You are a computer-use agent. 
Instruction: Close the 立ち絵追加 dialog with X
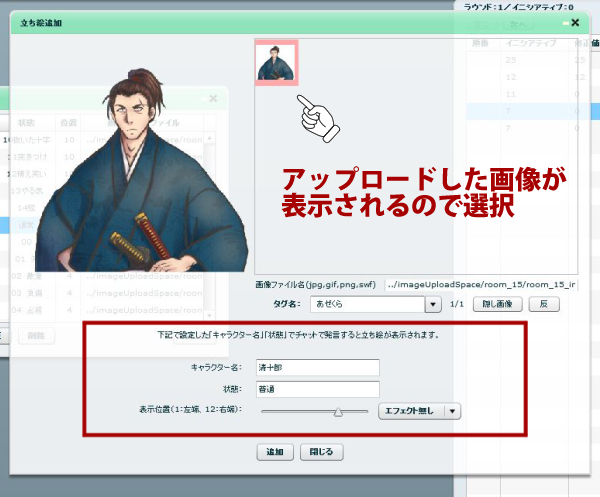tap(575, 21)
